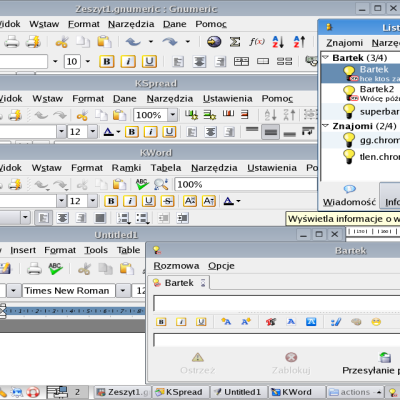Click the Paste icon in Gnumeric toolbar
Image resolution: width=400 pixels, height=400 pixels.
[104, 42]
